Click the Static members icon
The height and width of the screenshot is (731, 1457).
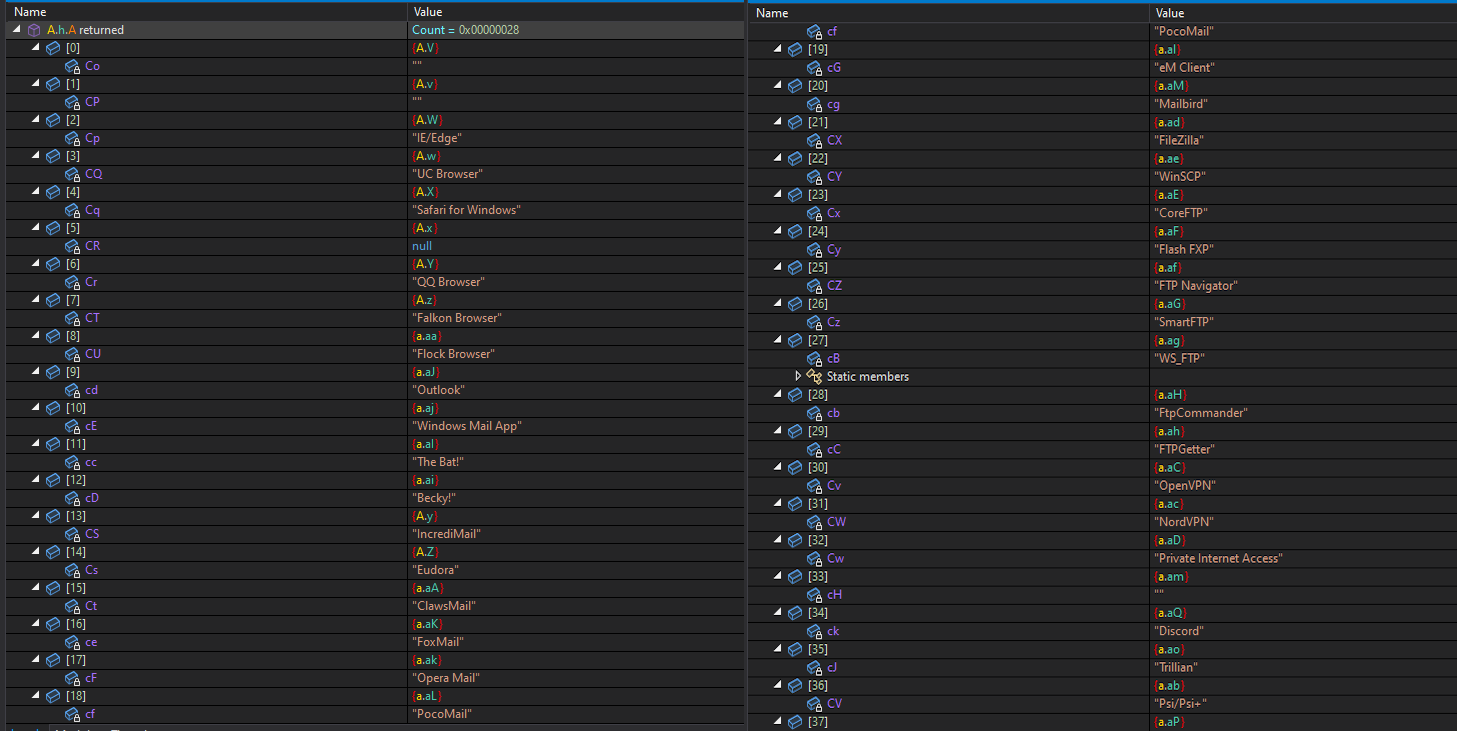tap(814, 377)
